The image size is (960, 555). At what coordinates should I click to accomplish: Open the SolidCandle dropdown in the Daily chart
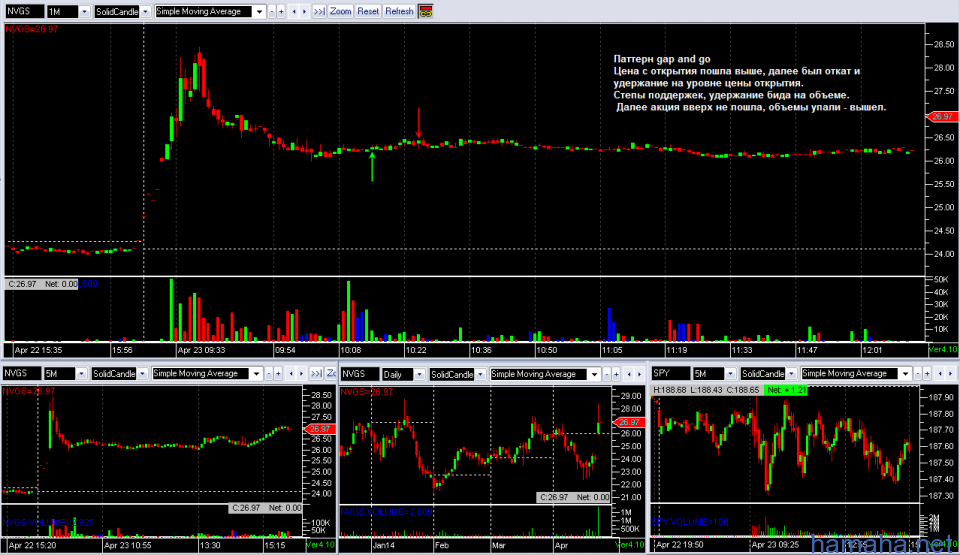coord(481,374)
